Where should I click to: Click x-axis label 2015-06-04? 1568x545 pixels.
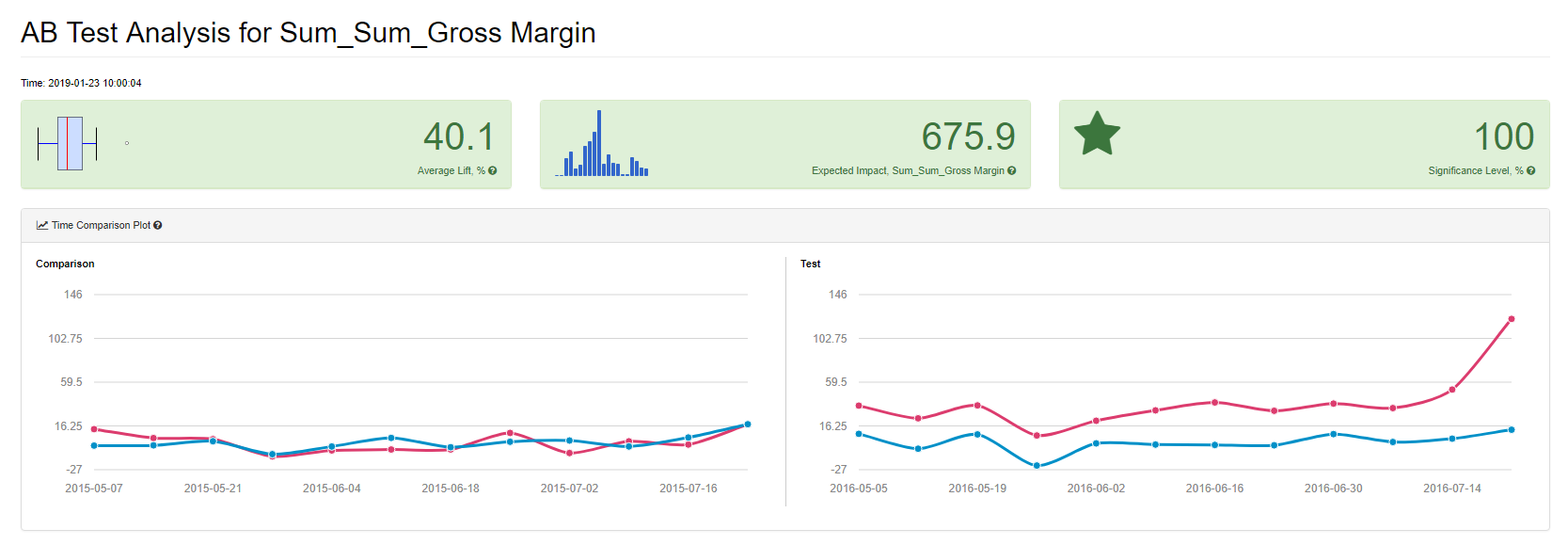332,489
